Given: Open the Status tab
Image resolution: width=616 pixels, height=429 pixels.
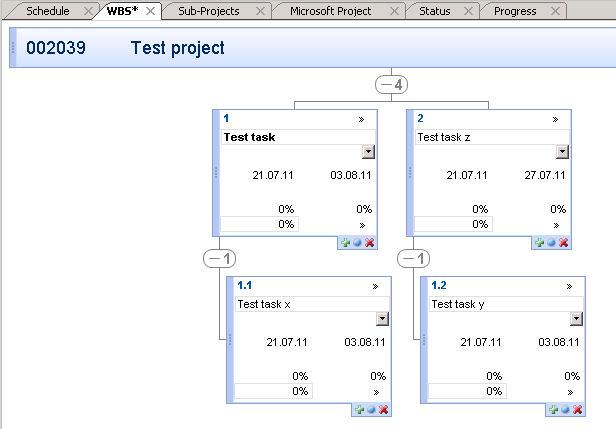Looking at the screenshot, I should 434,11.
